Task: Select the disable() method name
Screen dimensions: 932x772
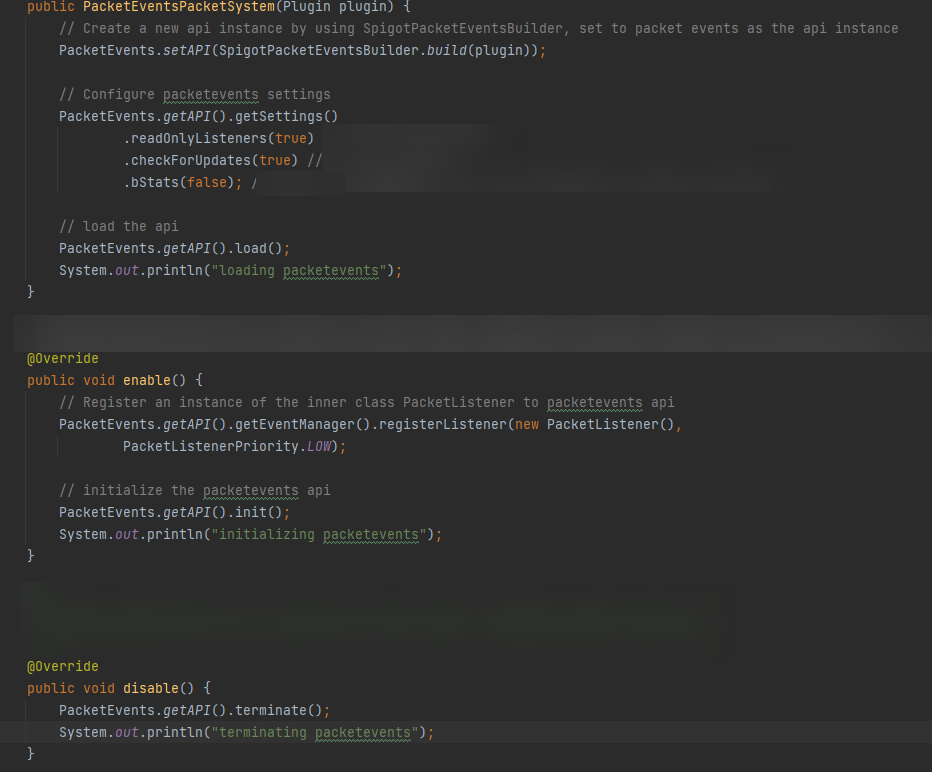Action: click(150, 688)
